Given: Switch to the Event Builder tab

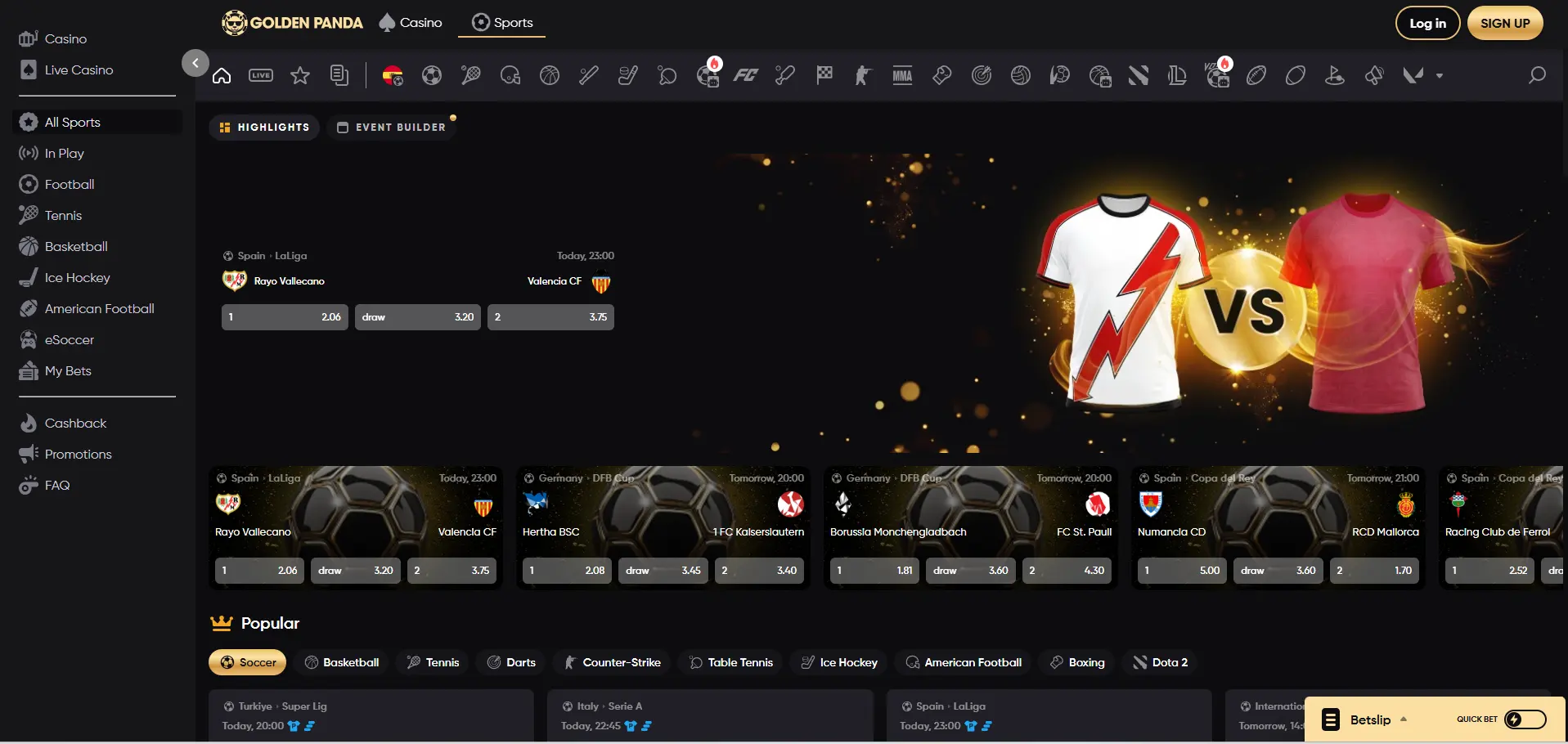Looking at the screenshot, I should click(x=392, y=128).
